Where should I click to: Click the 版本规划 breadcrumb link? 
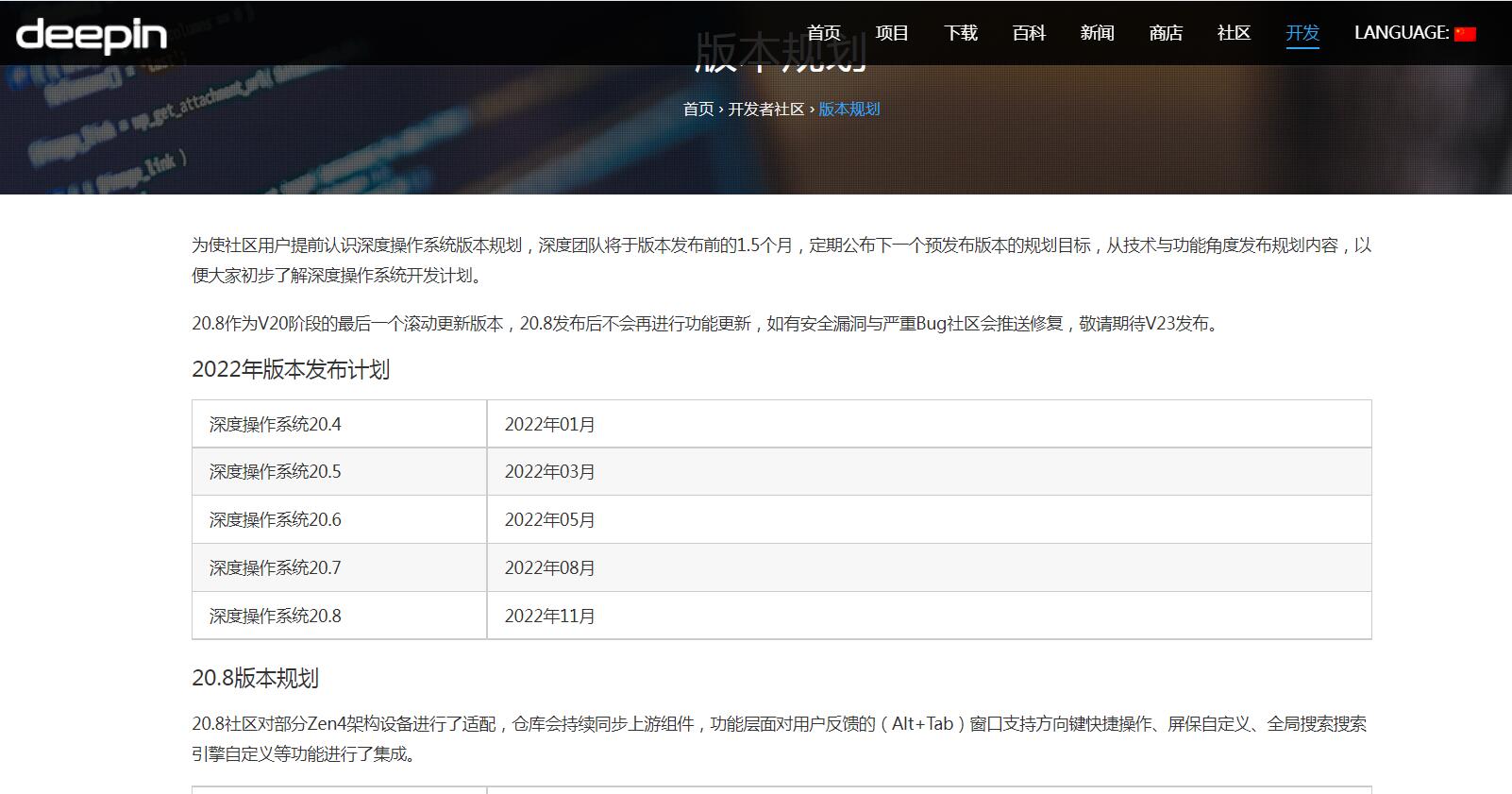848,110
